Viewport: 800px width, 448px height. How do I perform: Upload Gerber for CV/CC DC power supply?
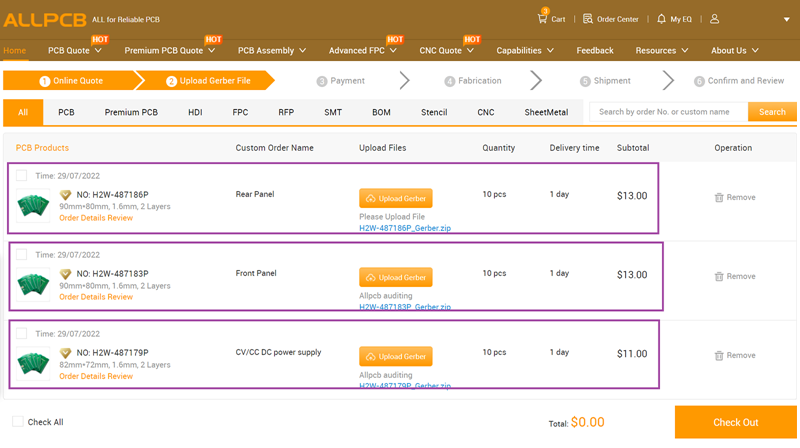point(395,357)
